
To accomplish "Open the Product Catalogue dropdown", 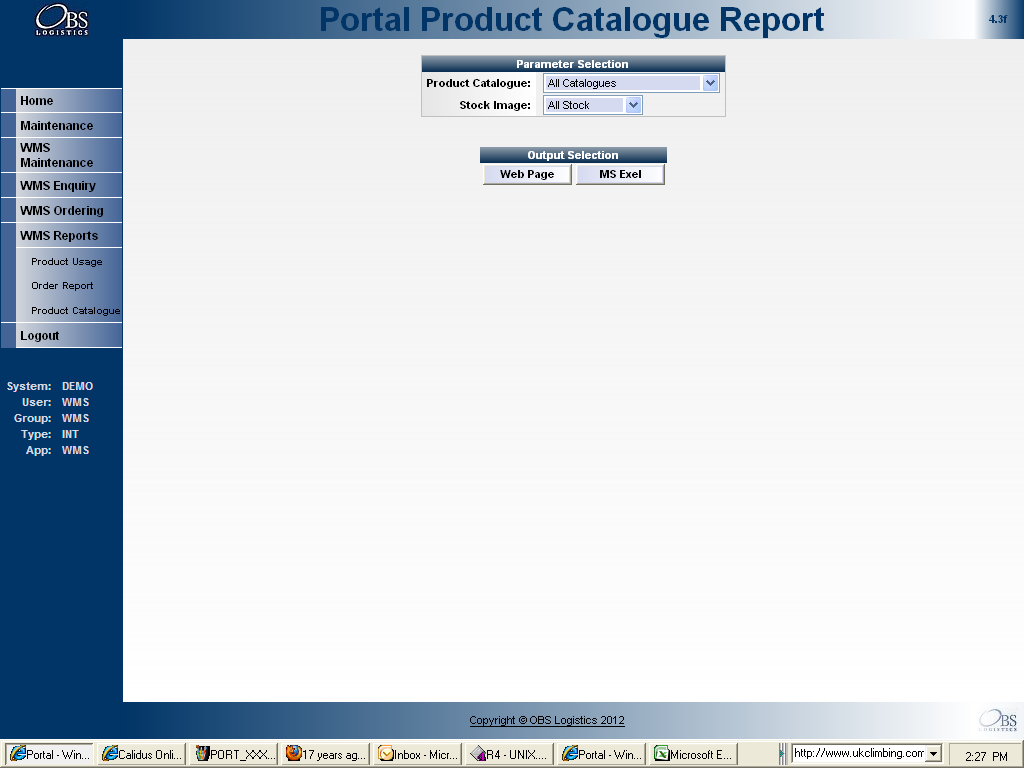I will coord(631,83).
